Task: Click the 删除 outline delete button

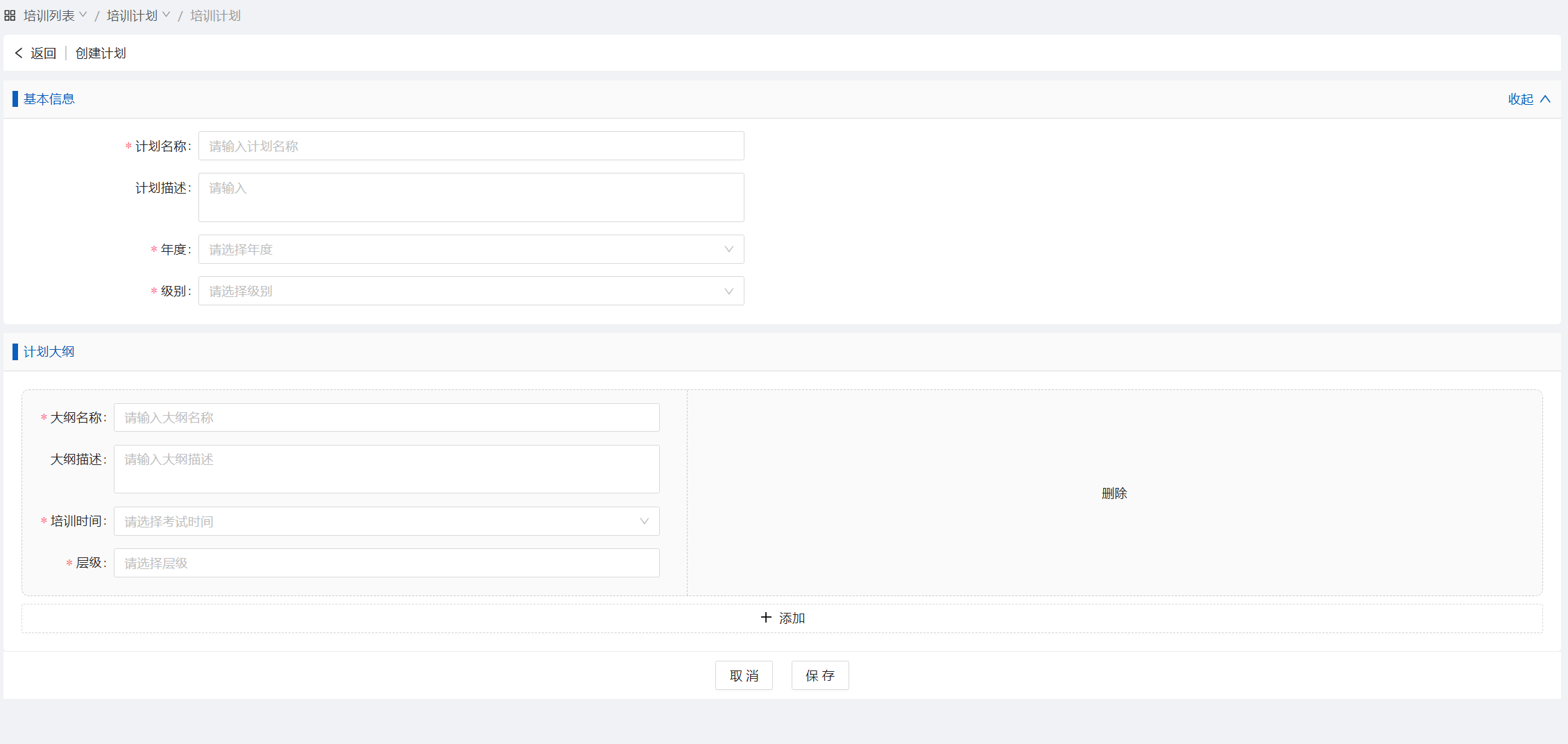Action: coord(1114,493)
